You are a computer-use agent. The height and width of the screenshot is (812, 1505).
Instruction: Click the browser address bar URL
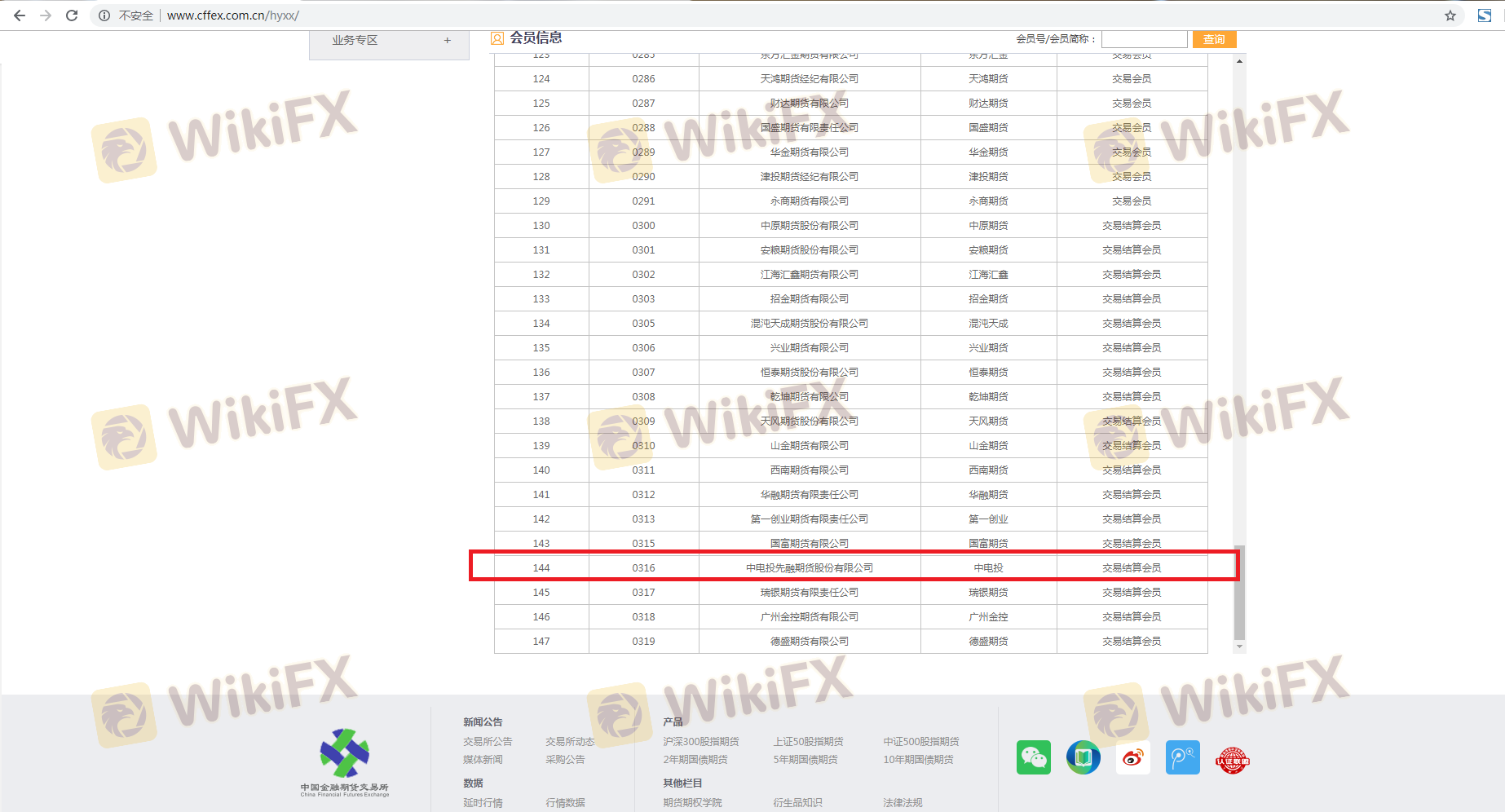(232, 15)
